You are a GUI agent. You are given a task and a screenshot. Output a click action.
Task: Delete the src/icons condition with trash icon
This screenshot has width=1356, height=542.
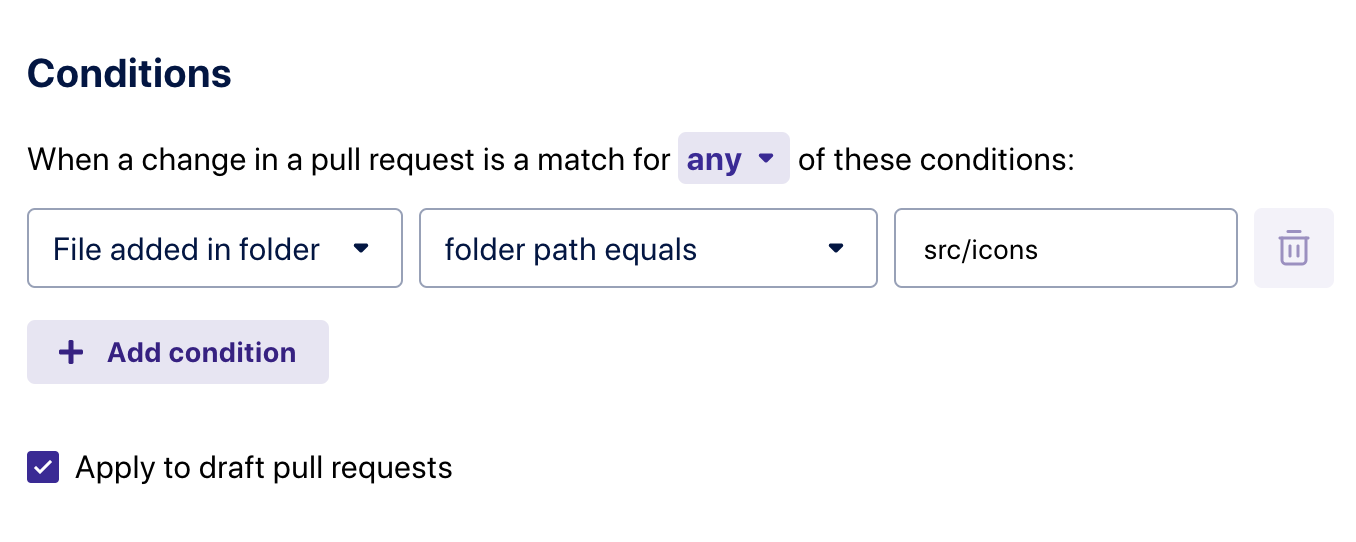click(1293, 248)
